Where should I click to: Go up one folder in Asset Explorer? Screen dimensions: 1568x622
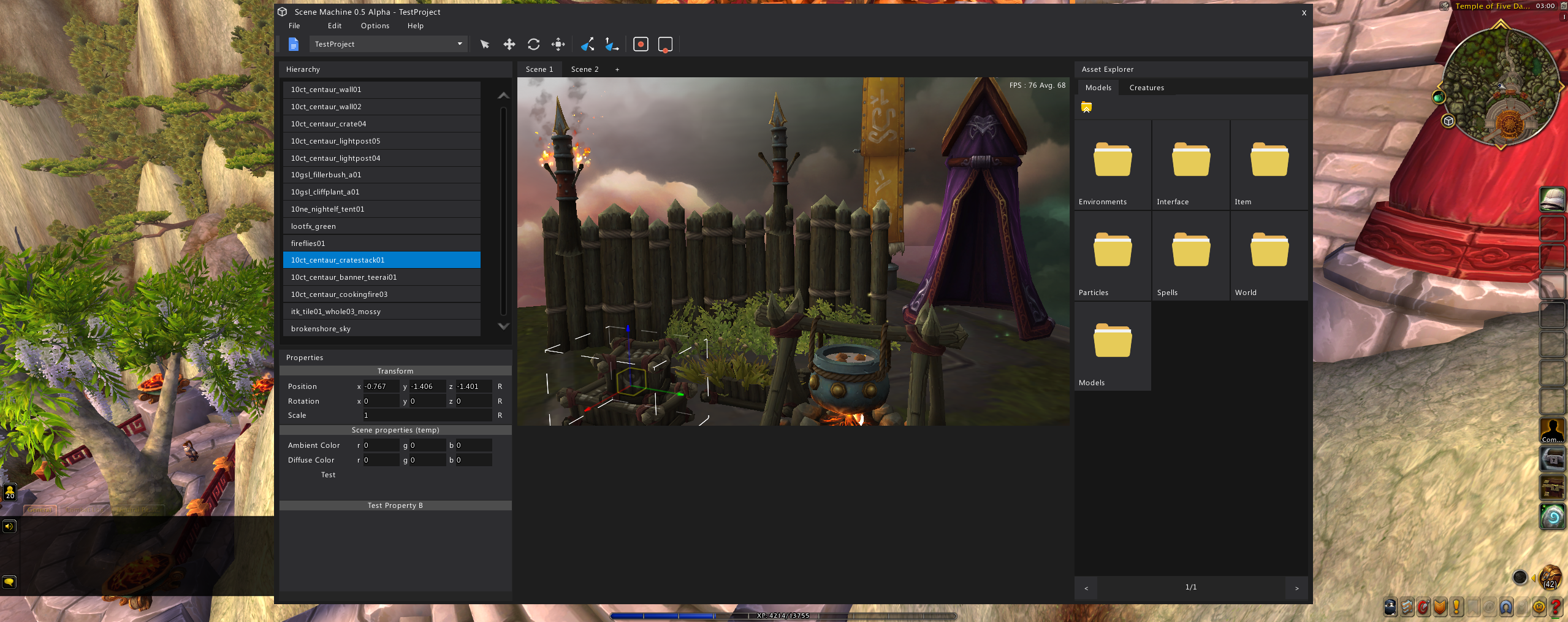point(1086,107)
